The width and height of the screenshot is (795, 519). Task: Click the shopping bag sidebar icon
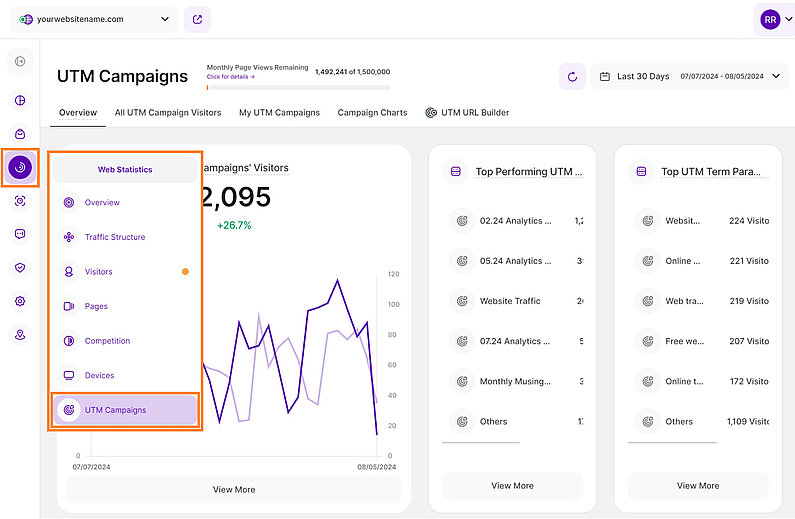pyautogui.click(x=20, y=134)
